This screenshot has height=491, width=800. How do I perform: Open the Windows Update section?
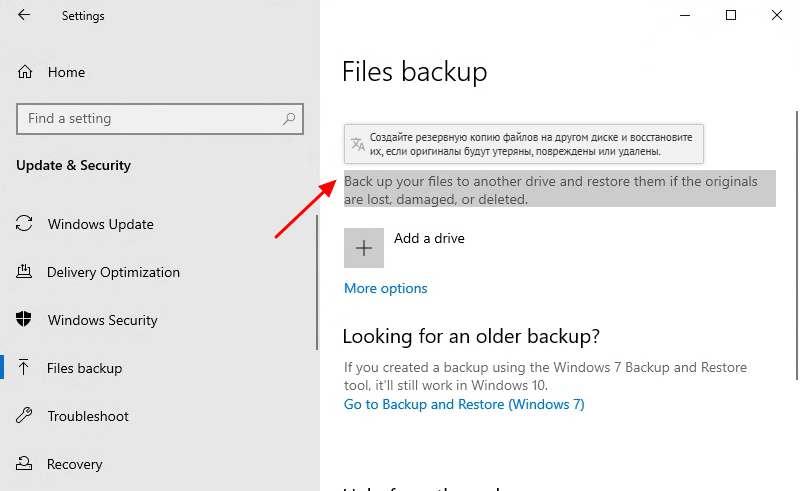pos(100,224)
